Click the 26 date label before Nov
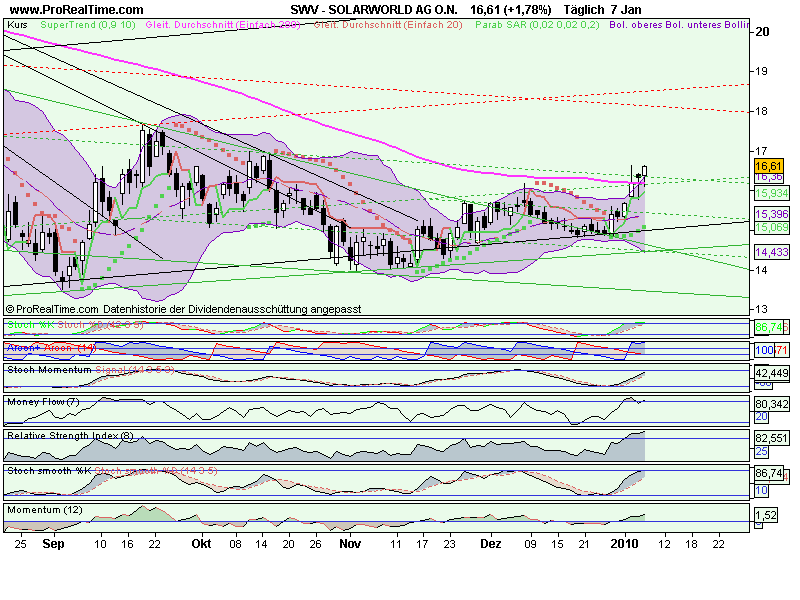 (x=315, y=544)
